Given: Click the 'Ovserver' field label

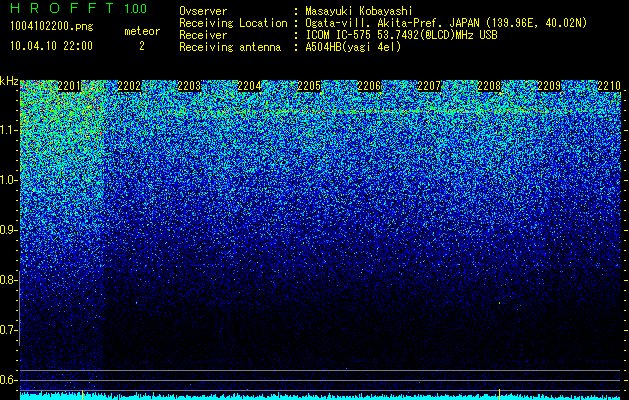Looking at the screenshot, I should [203, 11].
